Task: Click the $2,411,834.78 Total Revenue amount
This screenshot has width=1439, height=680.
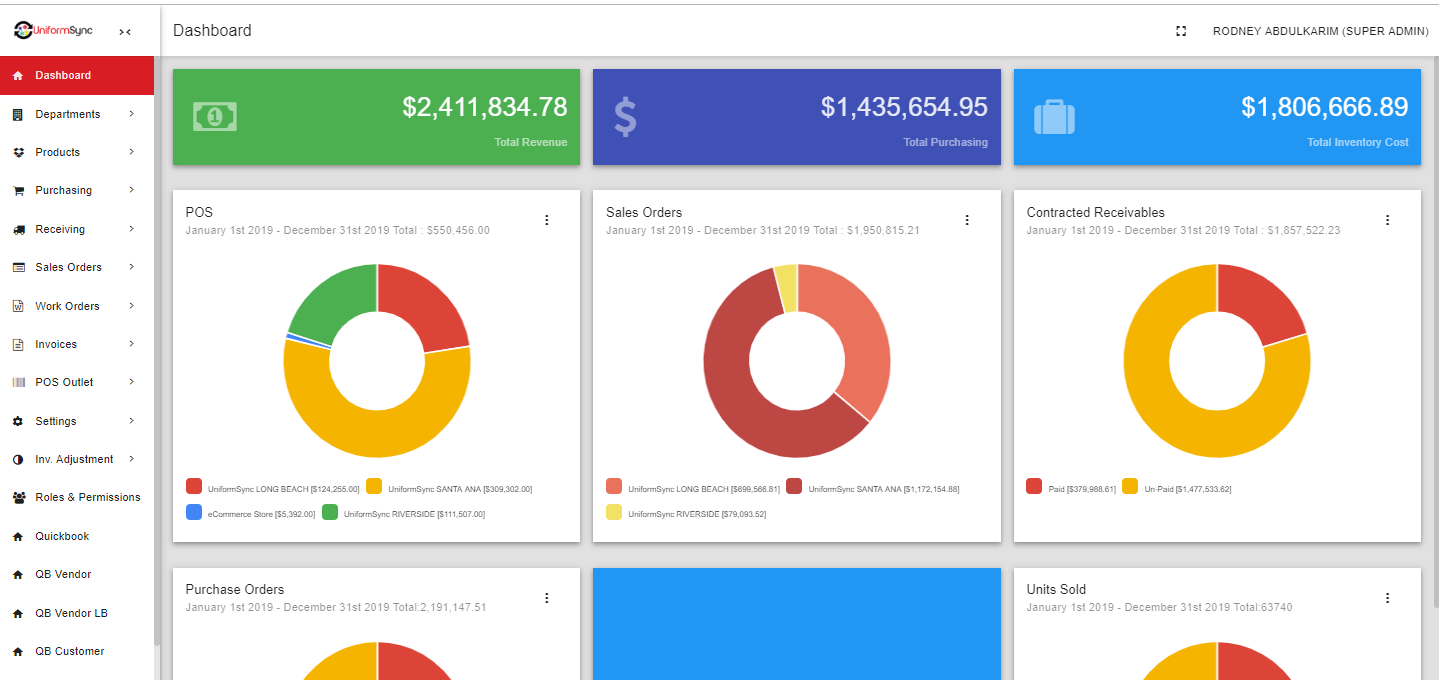Action: coord(485,108)
